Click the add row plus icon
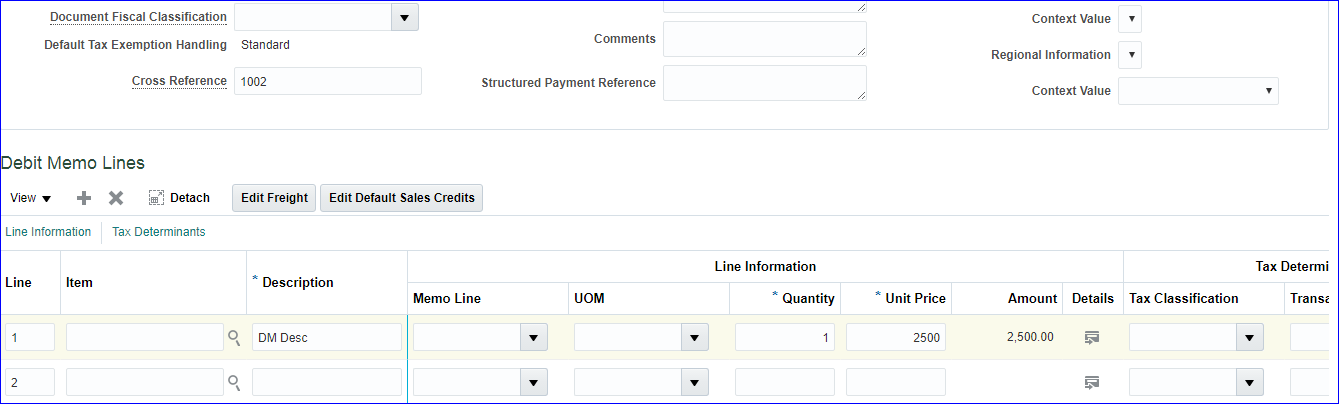 [84, 198]
